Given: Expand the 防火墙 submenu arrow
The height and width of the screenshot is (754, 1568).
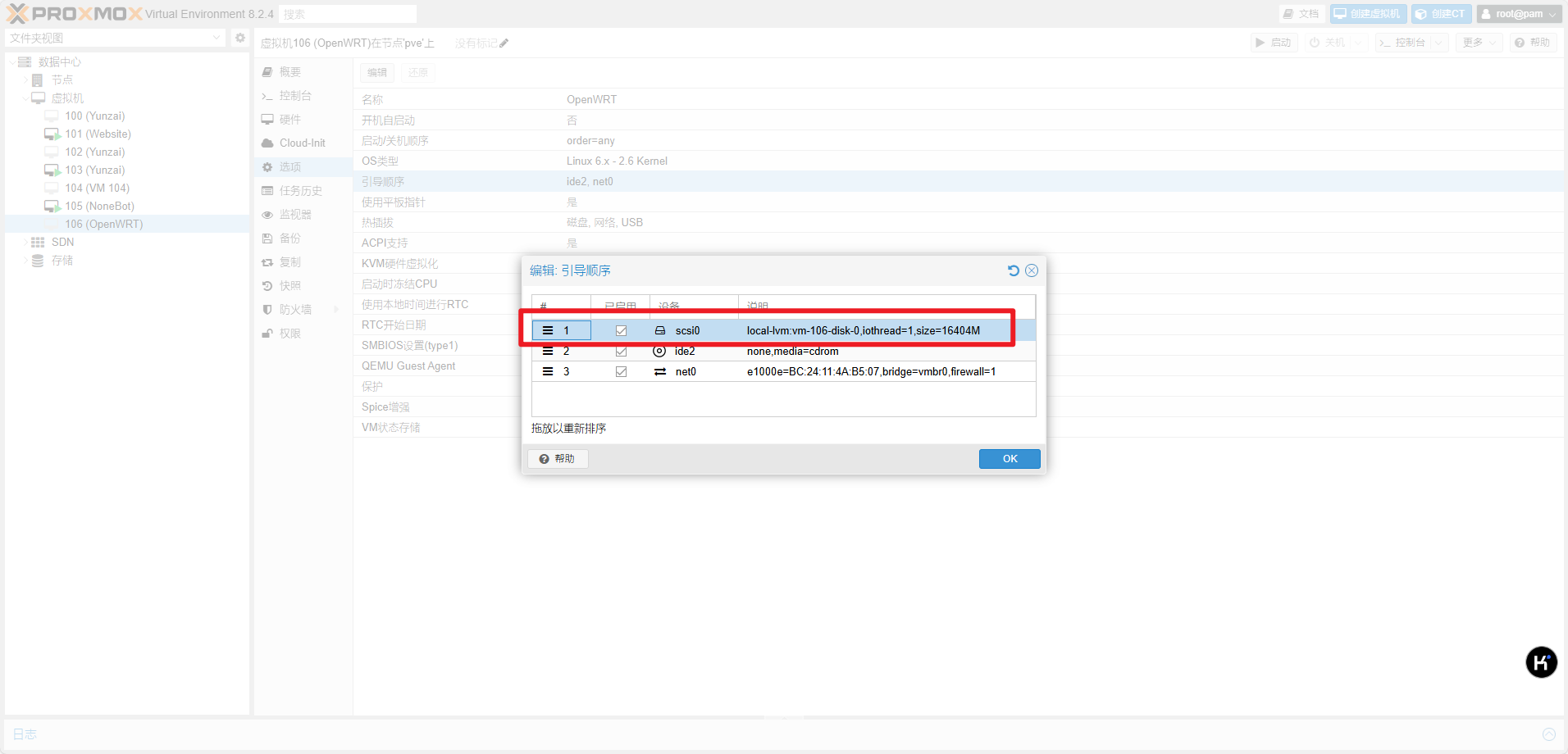Looking at the screenshot, I should (x=336, y=310).
